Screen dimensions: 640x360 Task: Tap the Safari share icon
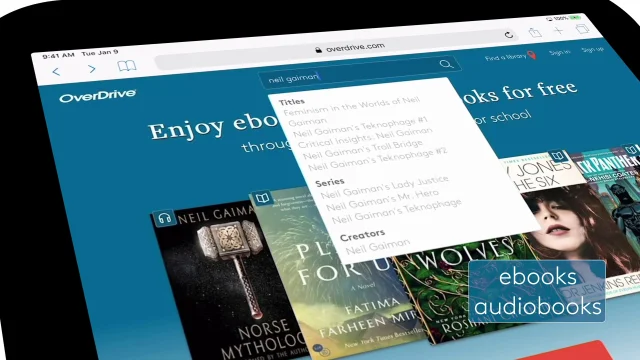[x=535, y=32]
